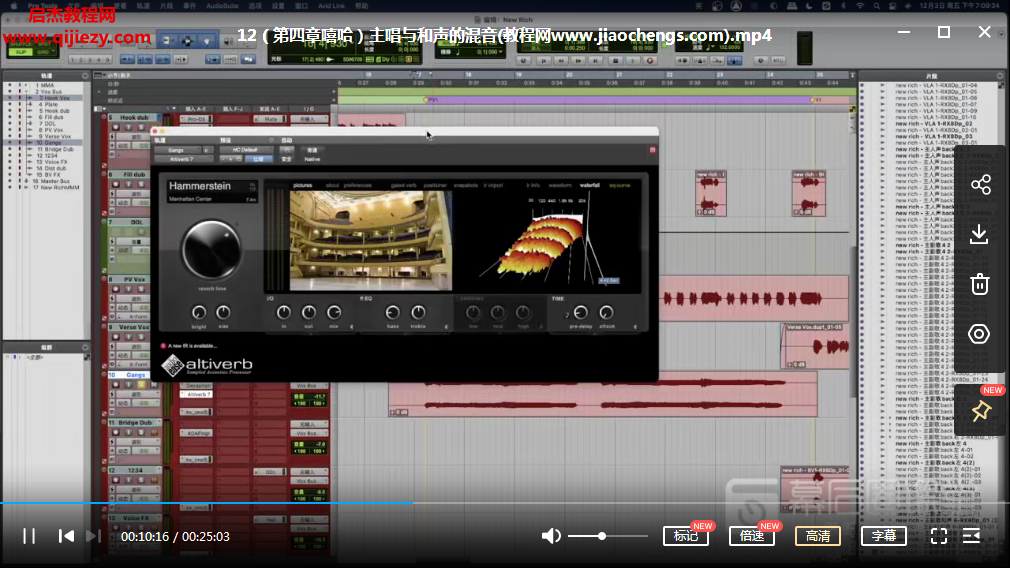Toggle the Altiverb EQ enable switch
Image resolution: width=1010 pixels, height=568 pixels.
(x=362, y=299)
